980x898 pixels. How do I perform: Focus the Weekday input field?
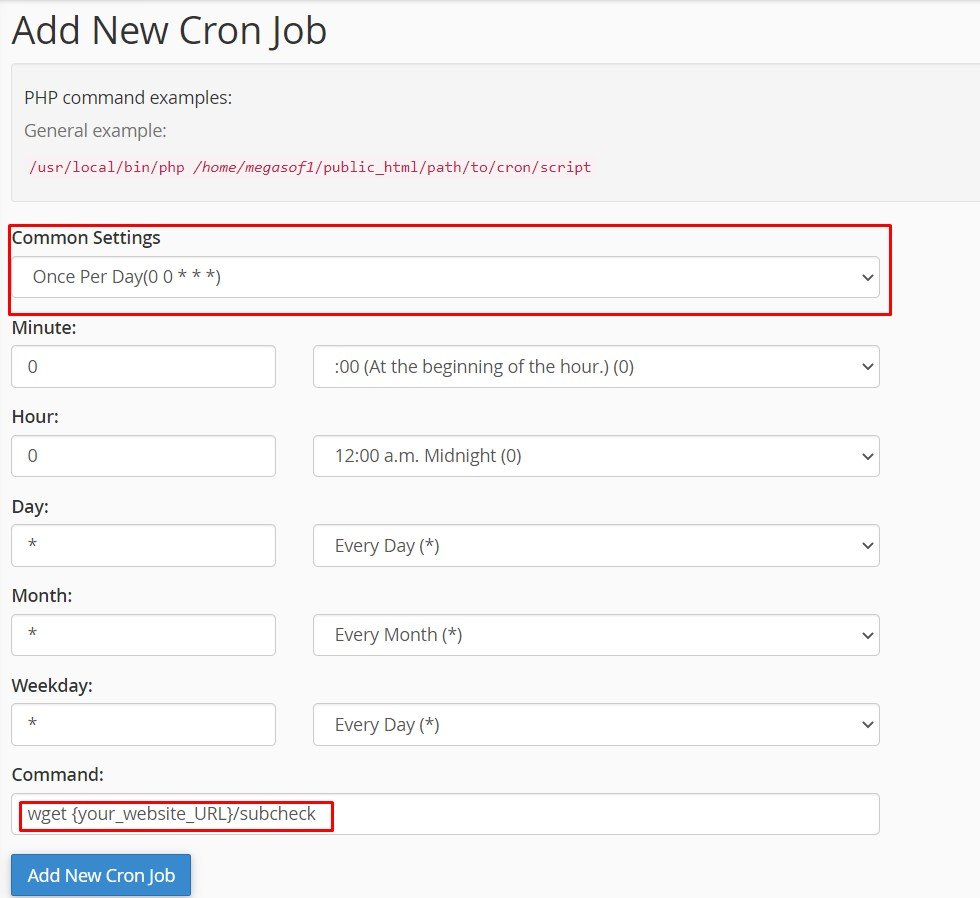tap(143, 724)
